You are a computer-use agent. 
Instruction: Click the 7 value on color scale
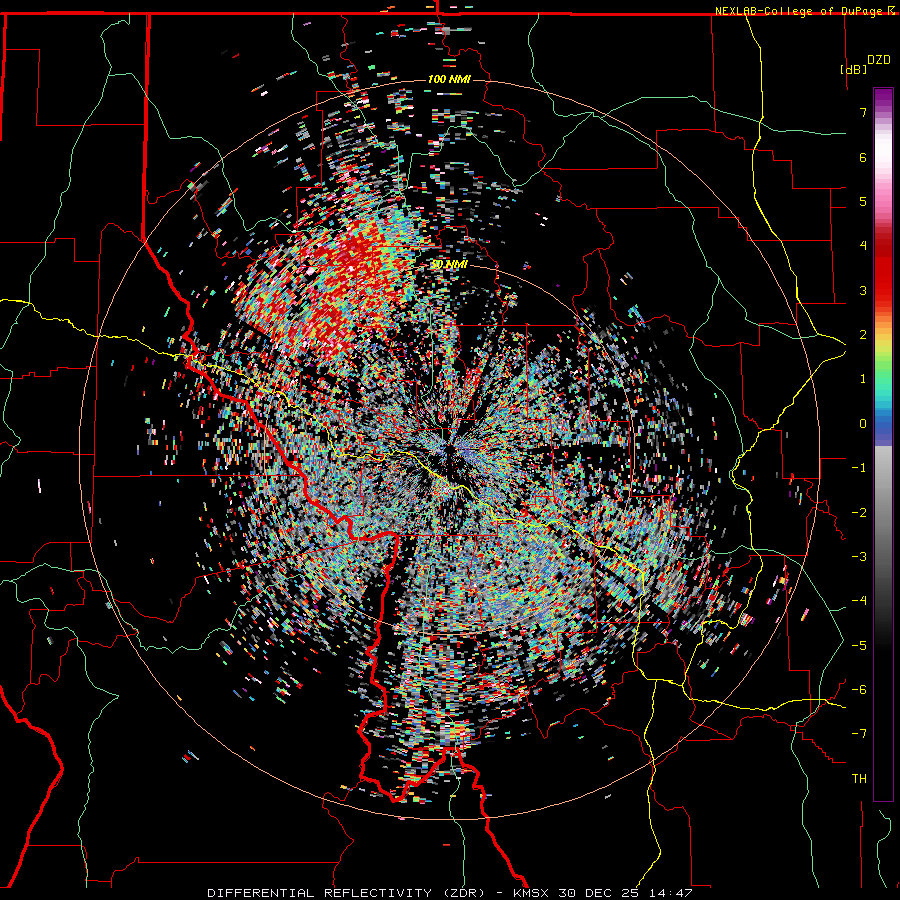[x=863, y=112]
